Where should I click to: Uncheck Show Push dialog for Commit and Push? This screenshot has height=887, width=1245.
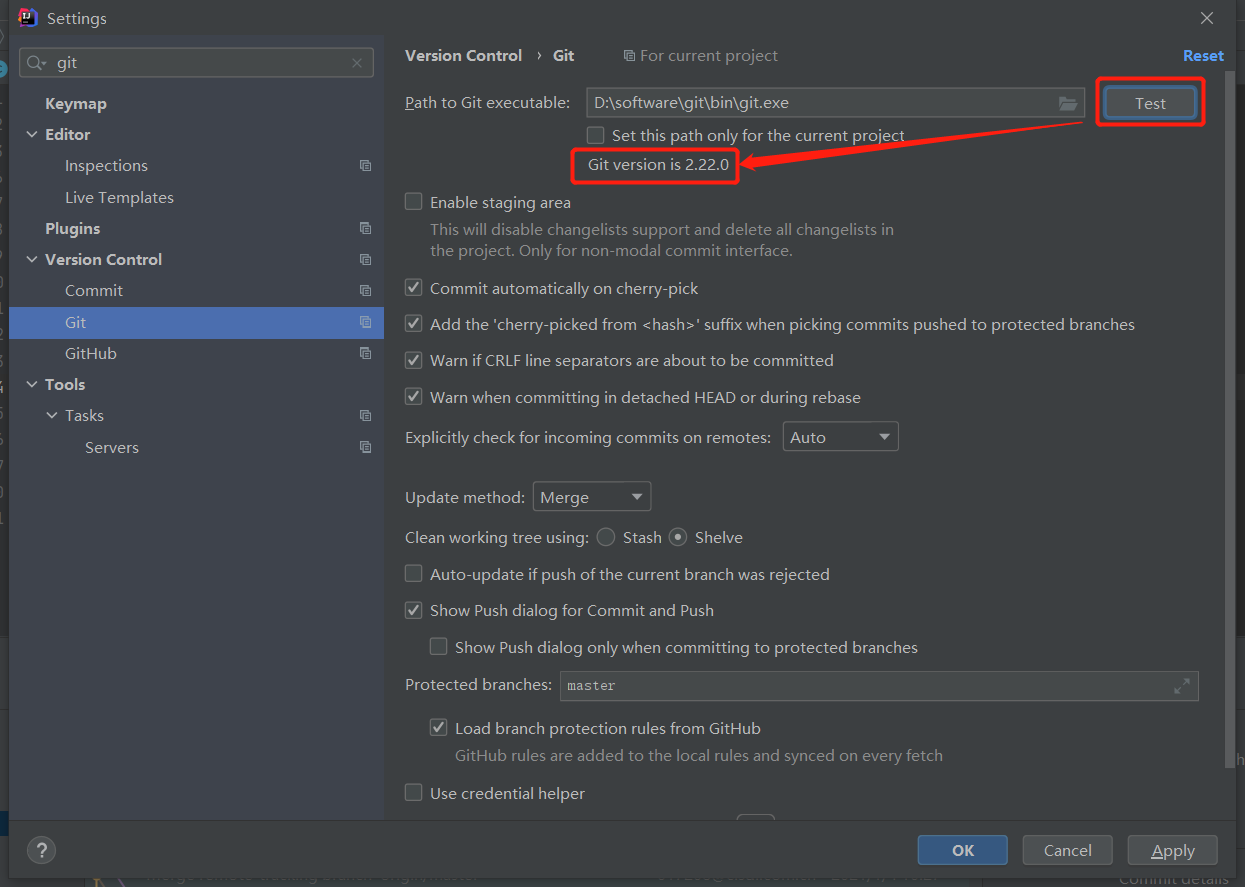(413, 610)
